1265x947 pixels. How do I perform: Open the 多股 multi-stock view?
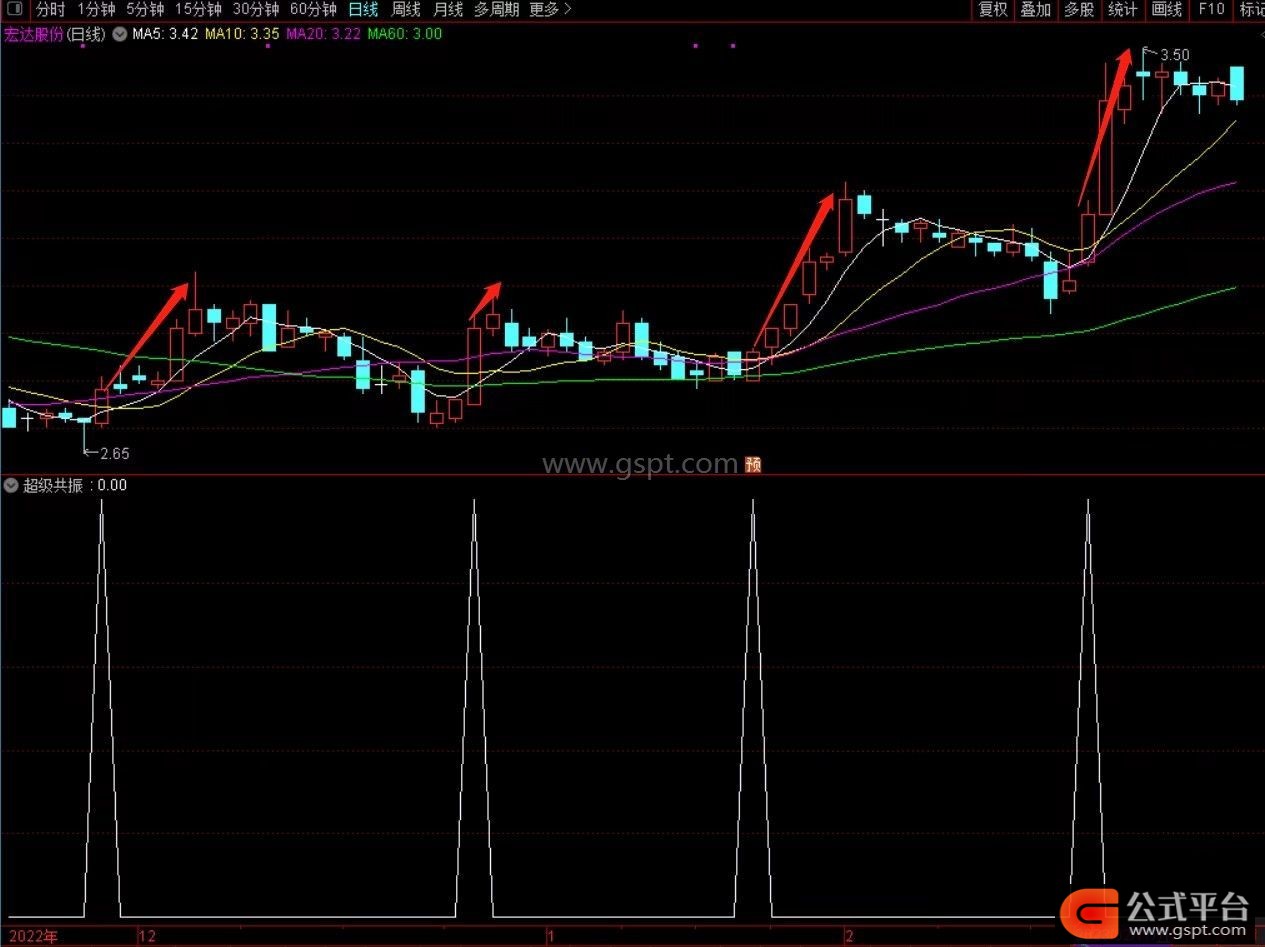[1079, 10]
